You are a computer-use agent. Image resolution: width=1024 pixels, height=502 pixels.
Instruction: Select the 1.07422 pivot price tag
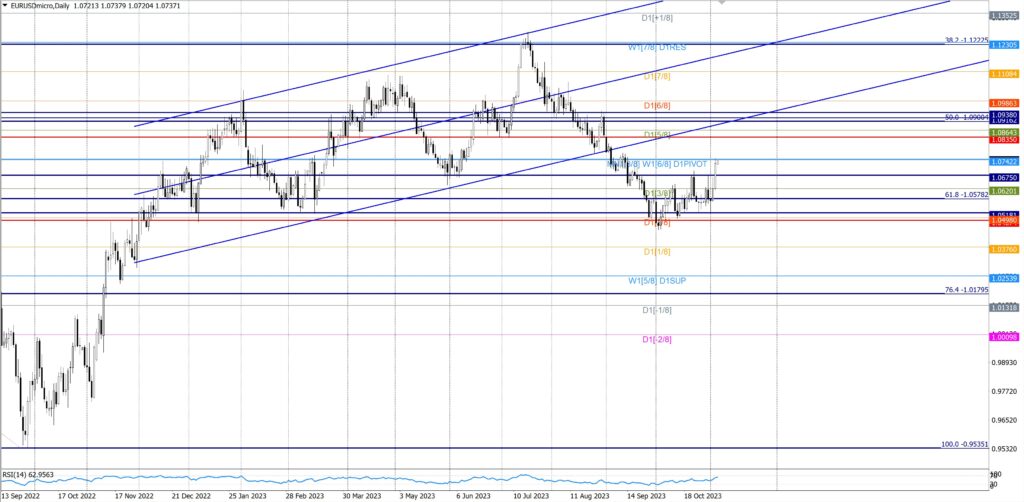coord(1003,160)
